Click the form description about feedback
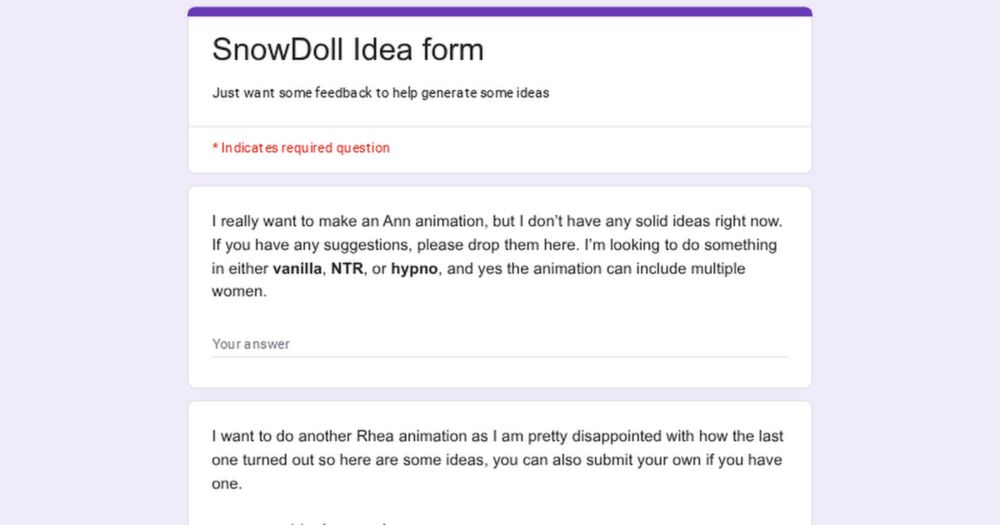 coord(380,93)
